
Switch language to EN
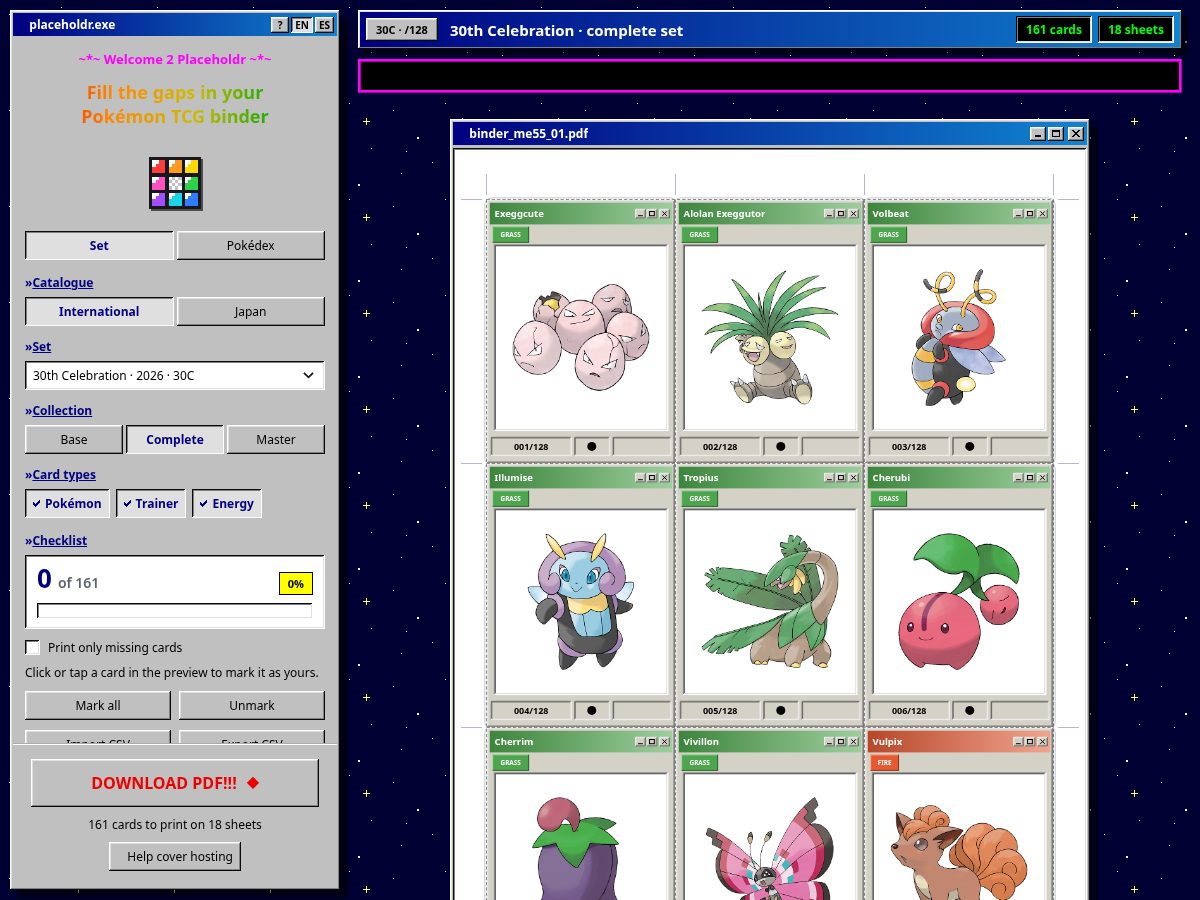point(302,25)
